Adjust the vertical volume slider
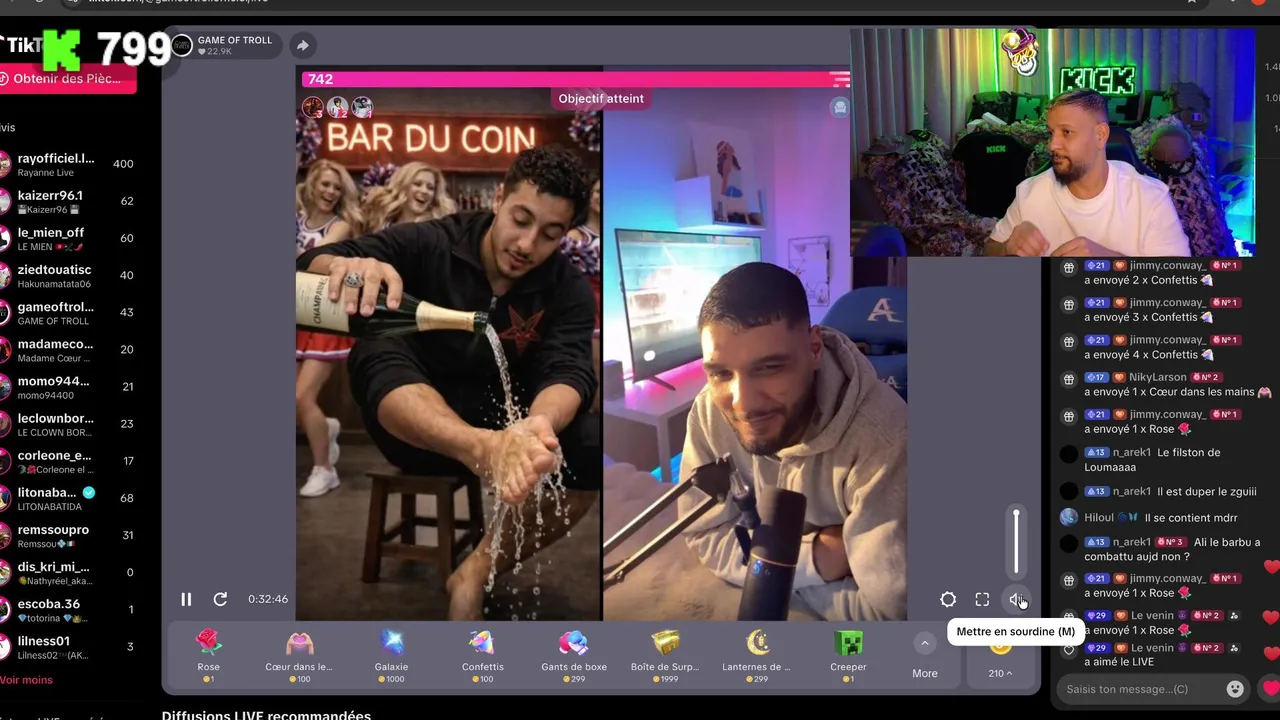This screenshot has width=1280, height=720. [1016, 542]
